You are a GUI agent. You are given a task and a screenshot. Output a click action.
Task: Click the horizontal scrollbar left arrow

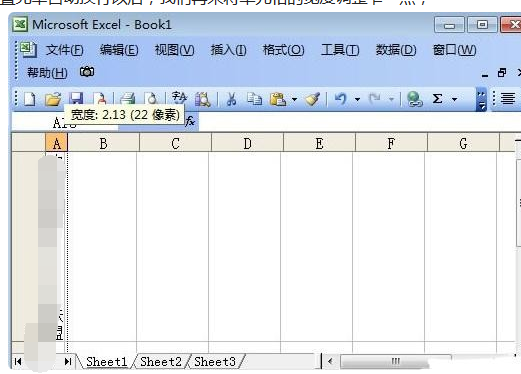(330, 361)
